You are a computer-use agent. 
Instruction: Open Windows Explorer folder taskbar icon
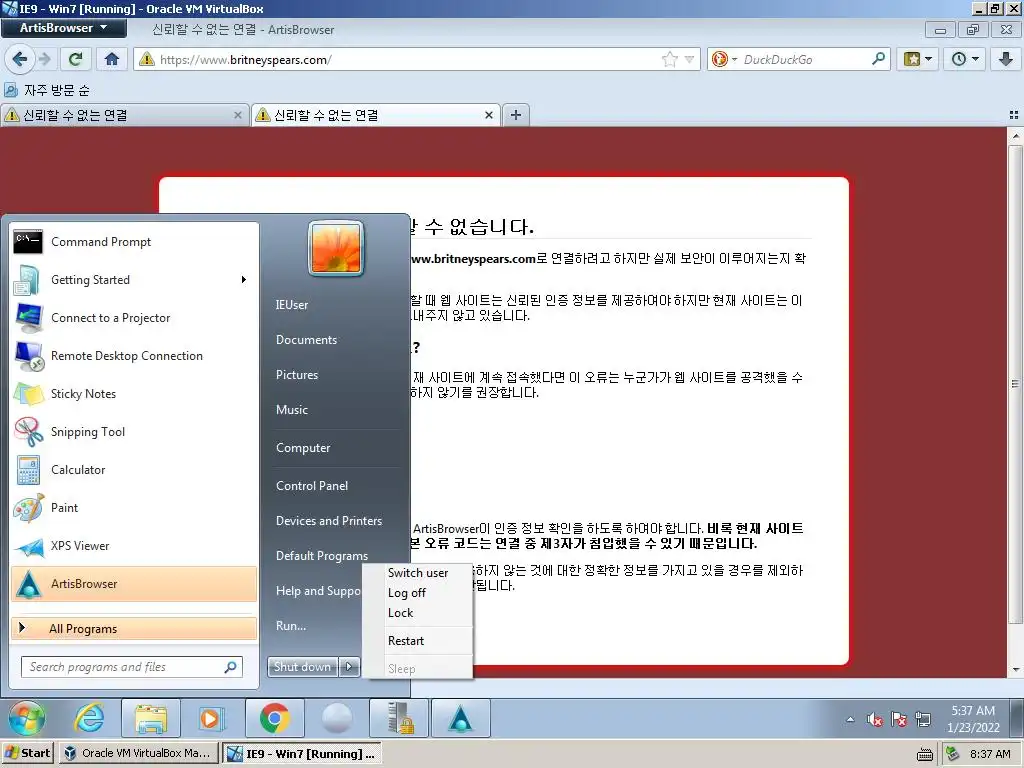(151, 718)
